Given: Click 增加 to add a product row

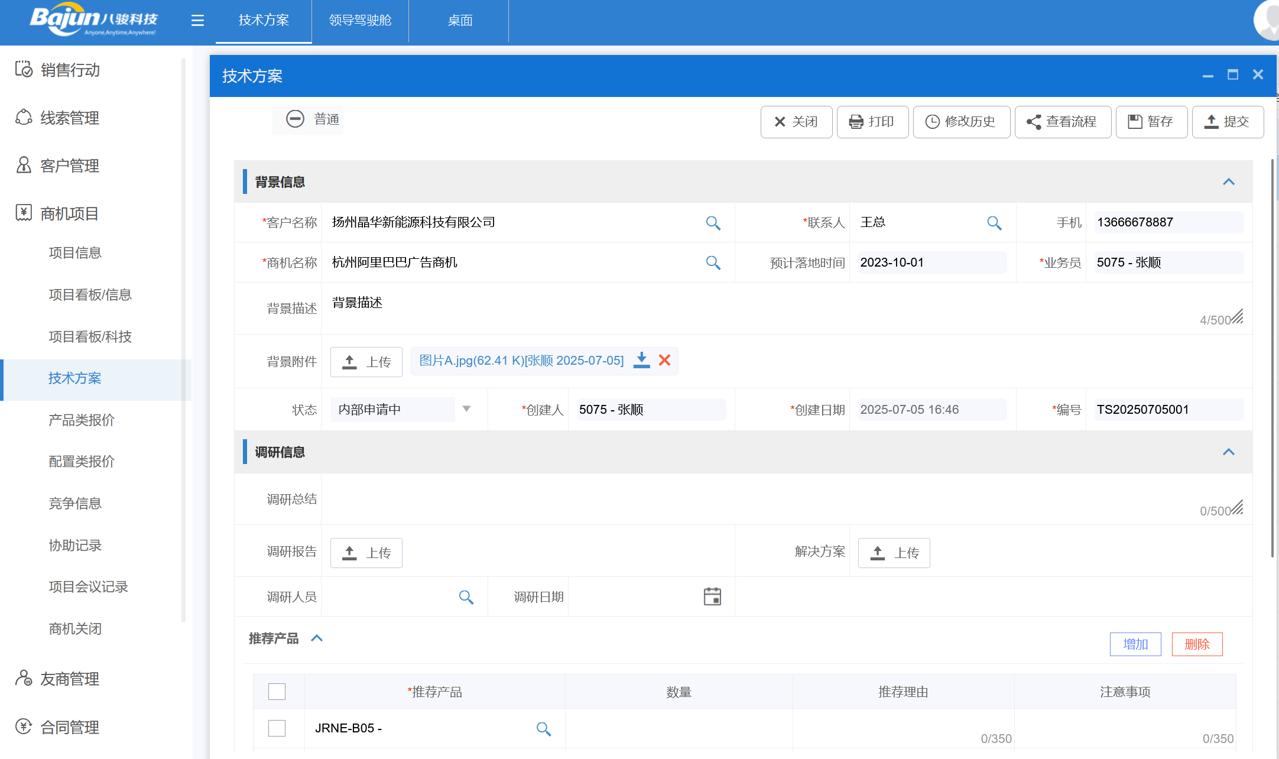Looking at the screenshot, I should coord(1135,644).
